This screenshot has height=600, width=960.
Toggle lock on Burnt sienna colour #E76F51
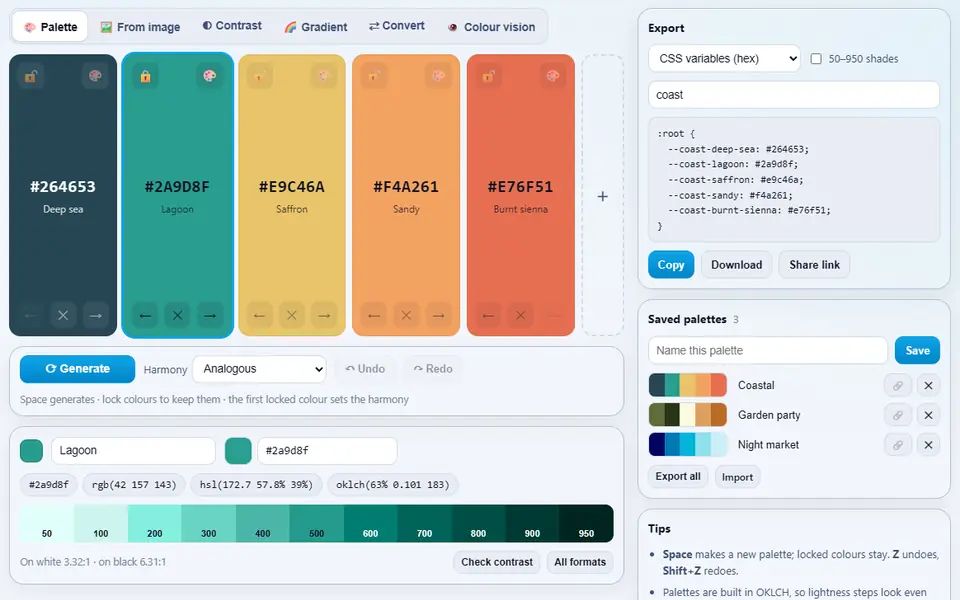488,76
